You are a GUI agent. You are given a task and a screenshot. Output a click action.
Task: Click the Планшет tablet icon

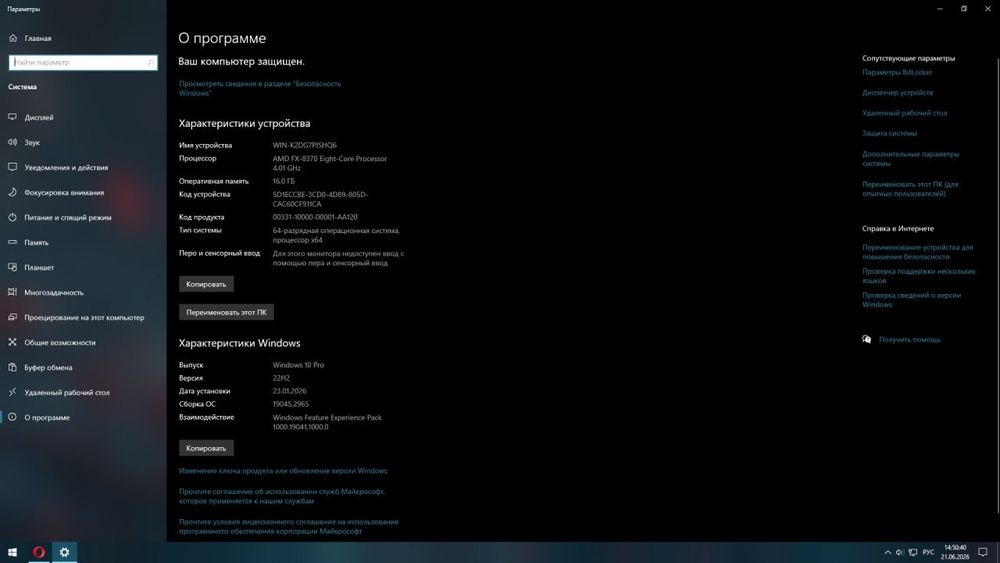pyautogui.click(x=12, y=267)
